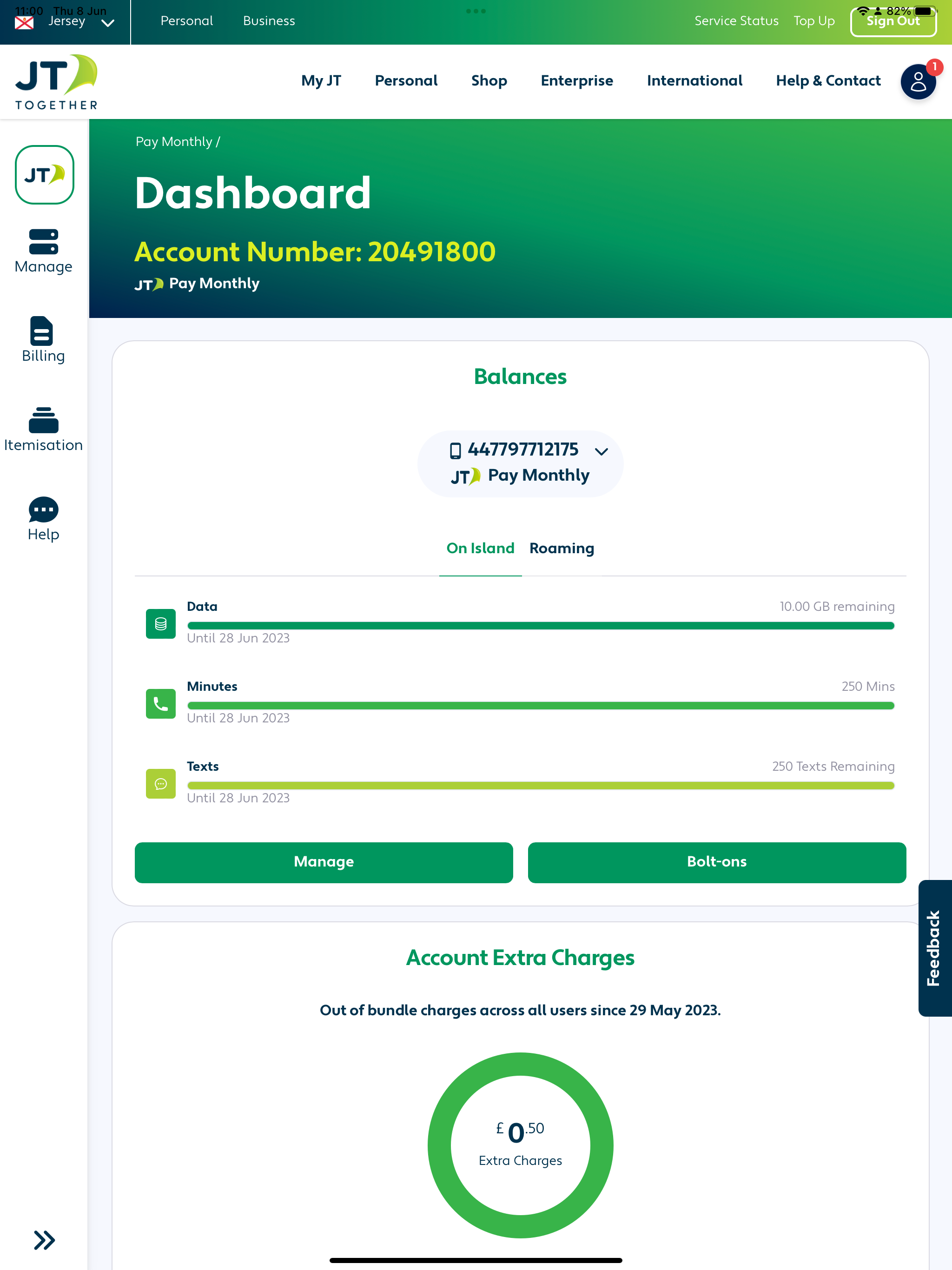Click the Data usage progress bar
Image resolution: width=952 pixels, height=1270 pixels.
540,626
